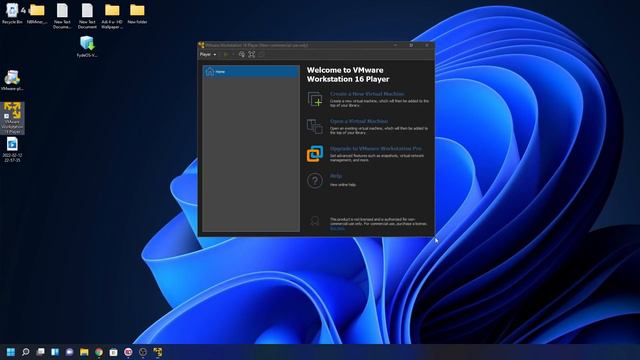Select the FydeOS installer desktop icon
This screenshot has height=360, width=640.
pos(87,47)
